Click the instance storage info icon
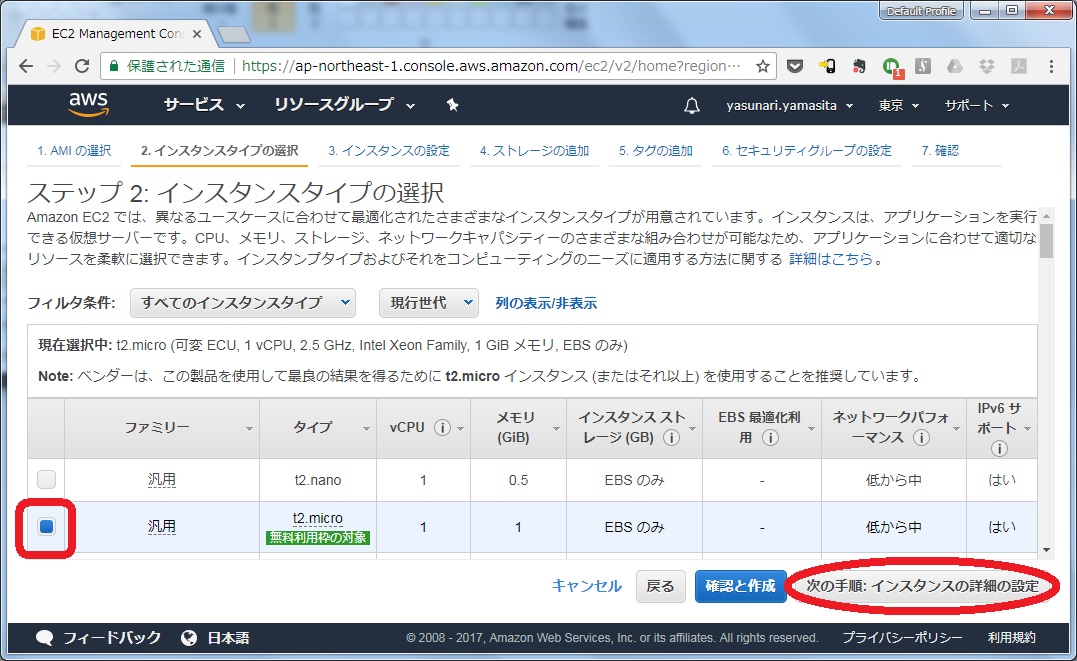The height and width of the screenshot is (661, 1077). 671,437
